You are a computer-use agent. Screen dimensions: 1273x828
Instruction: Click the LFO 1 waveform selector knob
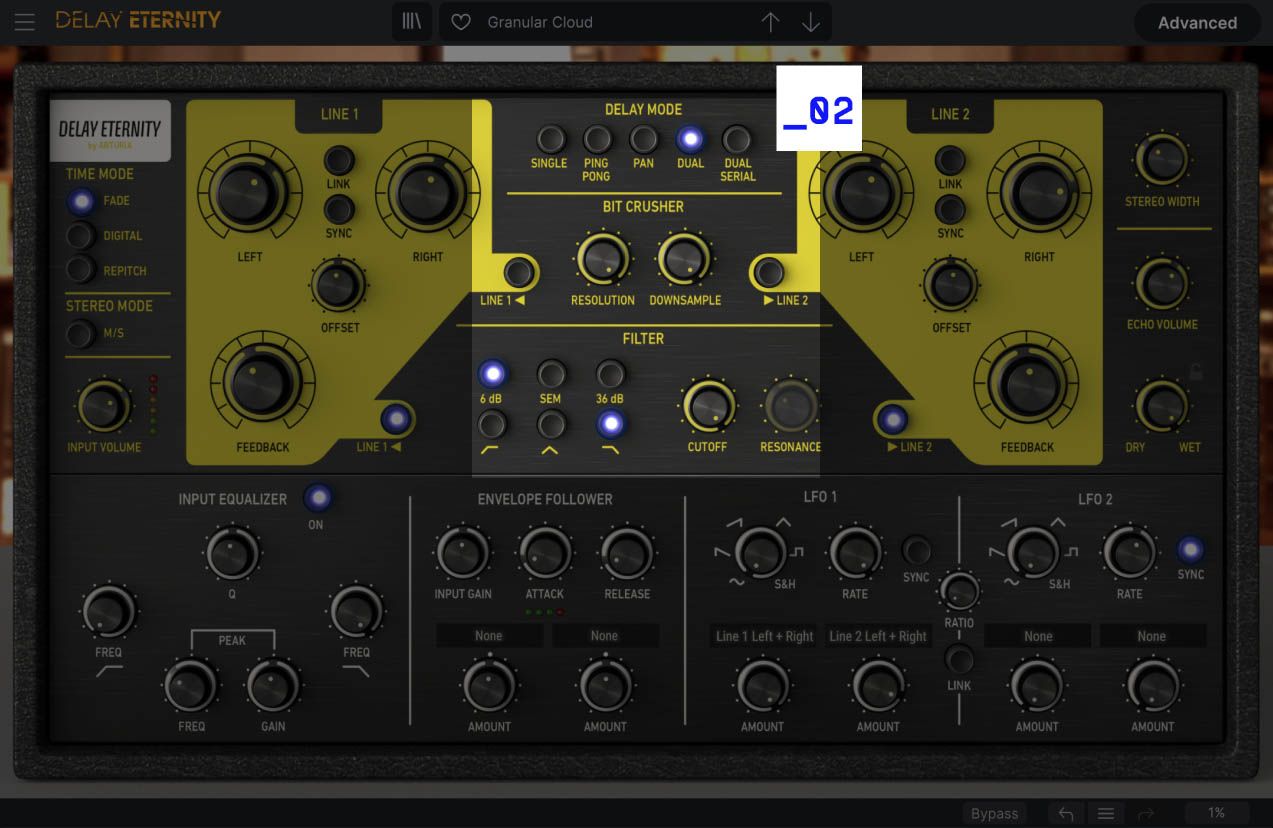click(x=760, y=552)
